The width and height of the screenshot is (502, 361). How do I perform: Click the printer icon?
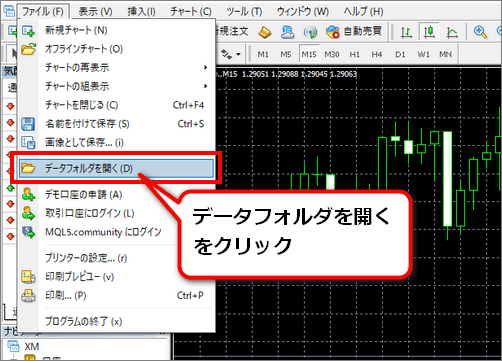(28, 295)
